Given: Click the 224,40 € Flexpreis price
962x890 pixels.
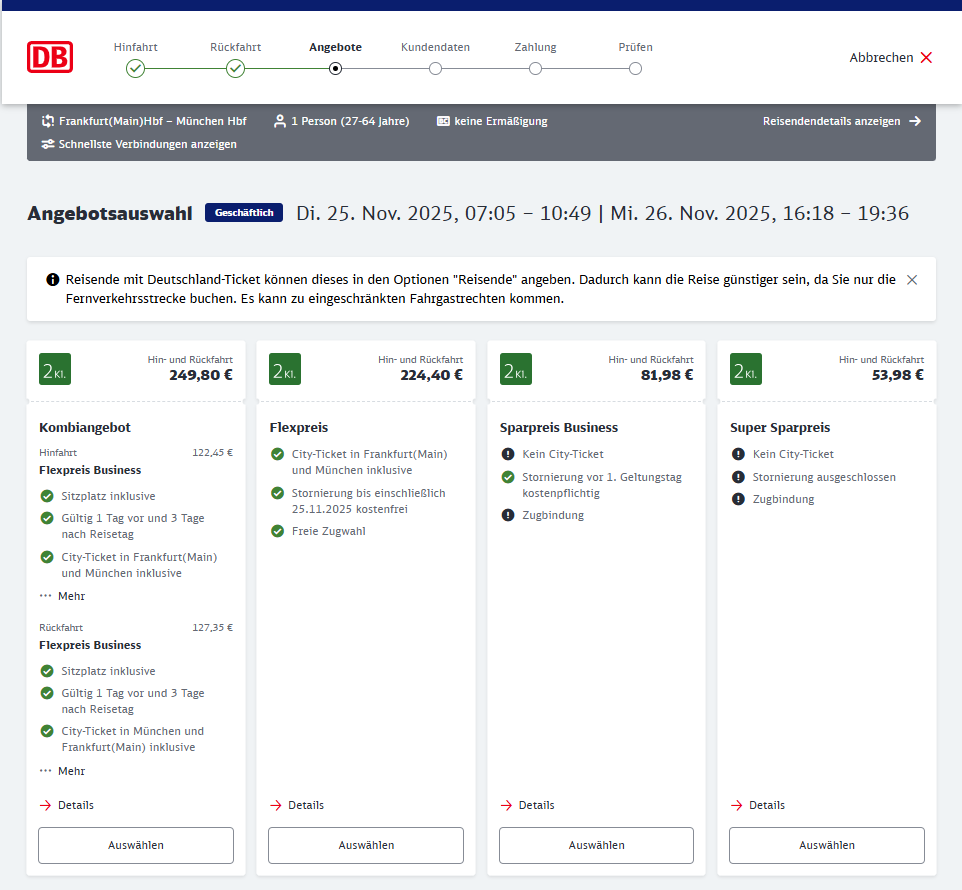Looking at the screenshot, I should [431, 375].
